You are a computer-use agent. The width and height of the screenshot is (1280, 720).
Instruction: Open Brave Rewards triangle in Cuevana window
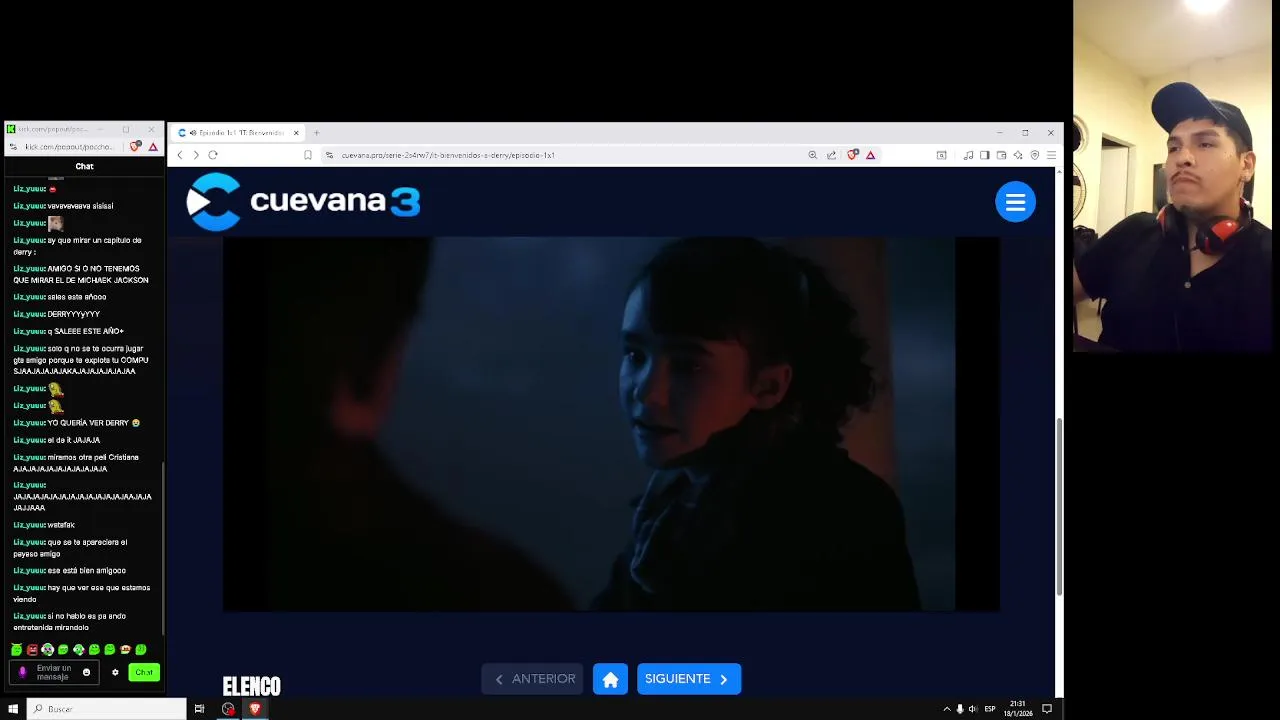(x=871, y=155)
